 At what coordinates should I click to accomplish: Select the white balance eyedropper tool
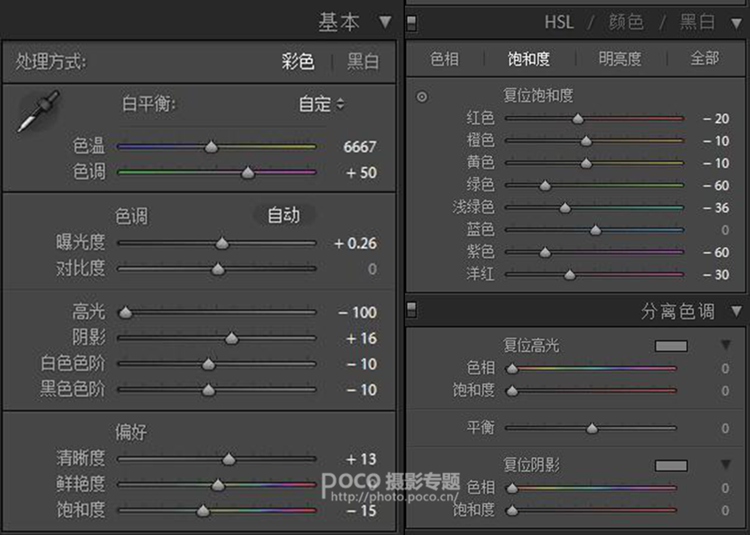[x=39, y=111]
